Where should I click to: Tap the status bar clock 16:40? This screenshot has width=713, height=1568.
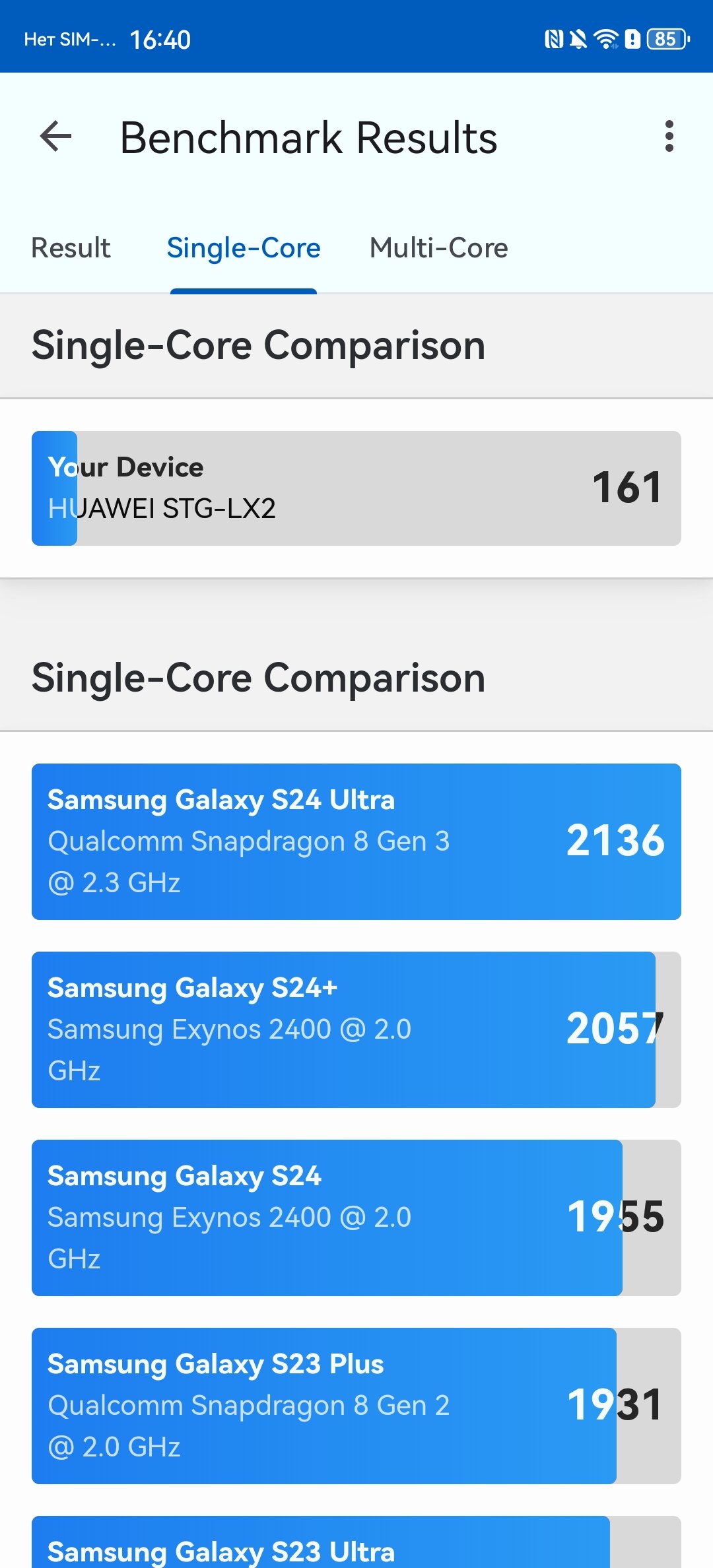pos(160,40)
